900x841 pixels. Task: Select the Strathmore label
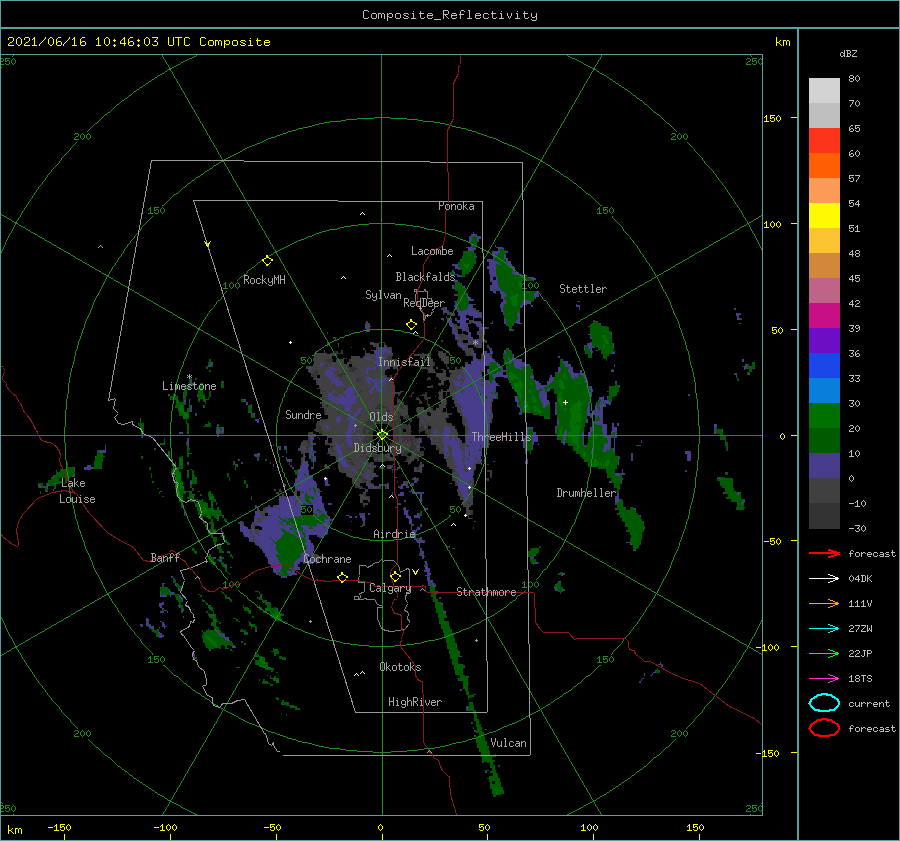pos(486,592)
